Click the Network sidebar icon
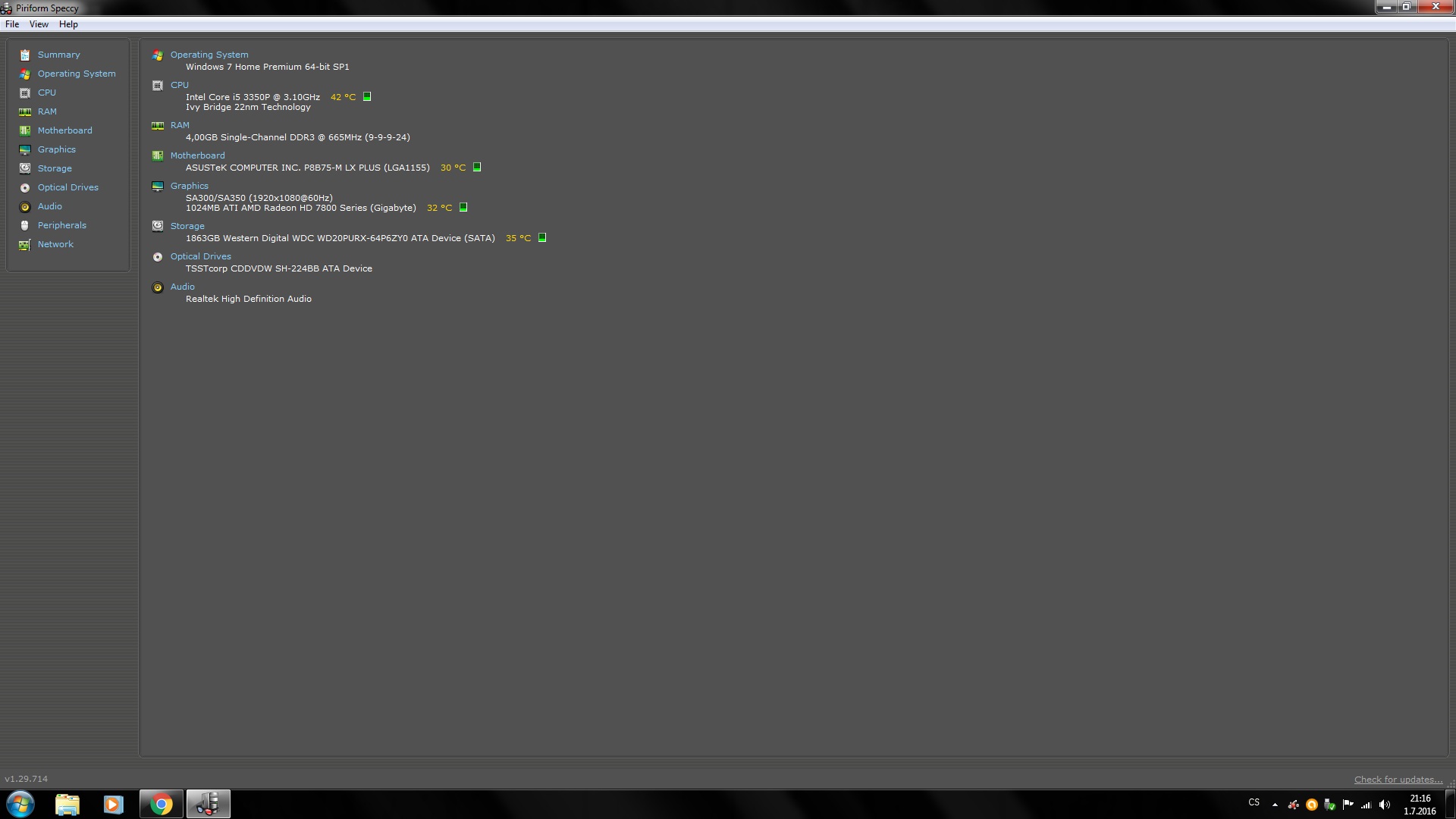Image resolution: width=1456 pixels, height=819 pixels. pyautogui.click(x=25, y=244)
